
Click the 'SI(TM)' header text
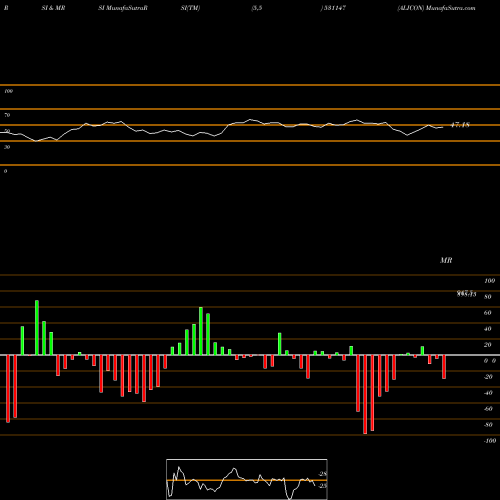point(190,8)
